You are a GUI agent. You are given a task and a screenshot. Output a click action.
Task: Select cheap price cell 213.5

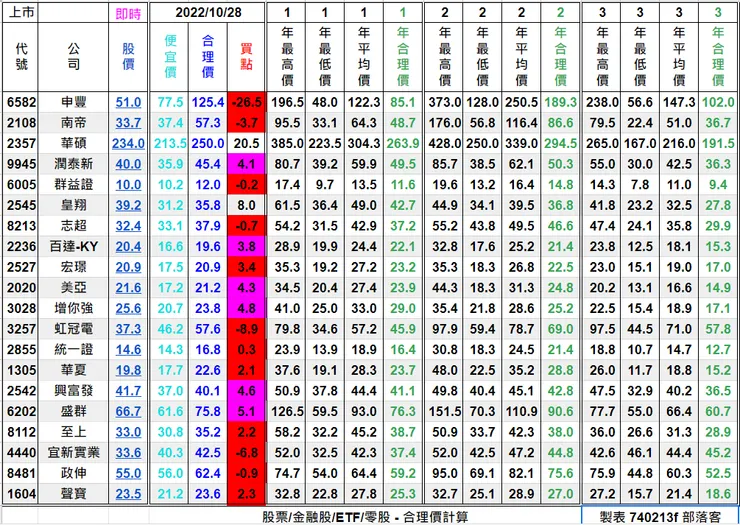coord(169,143)
